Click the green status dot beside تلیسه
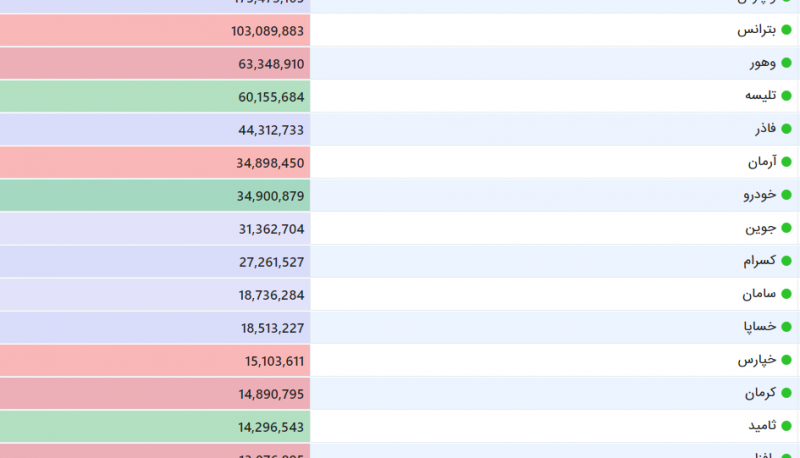 coord(786,96)
